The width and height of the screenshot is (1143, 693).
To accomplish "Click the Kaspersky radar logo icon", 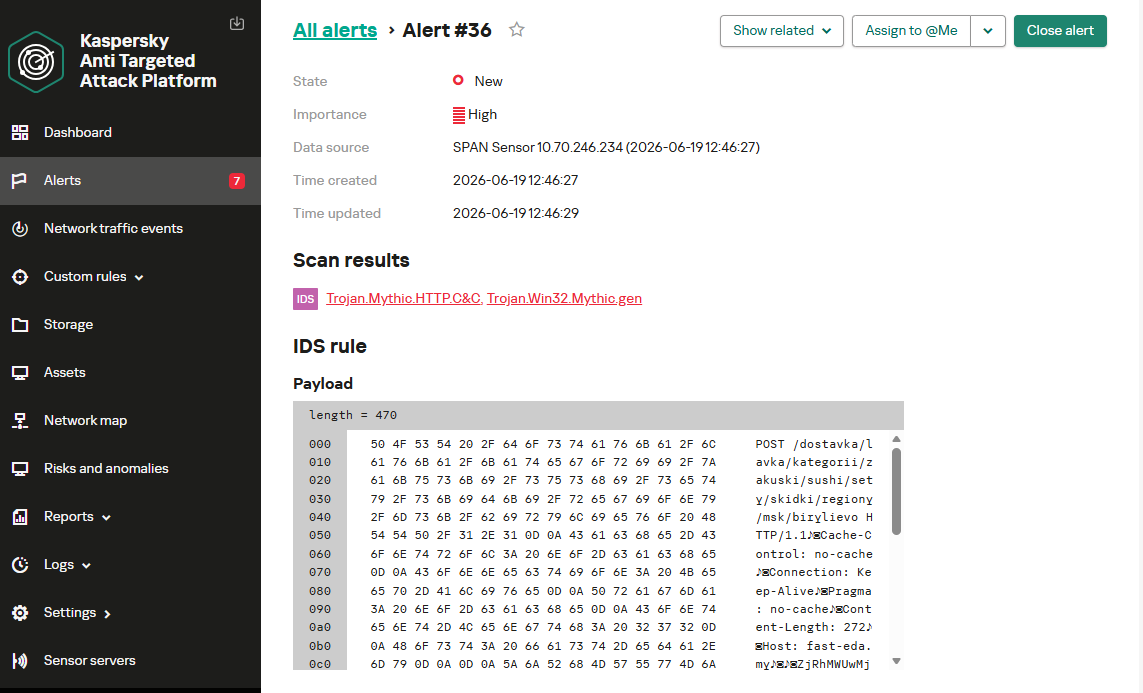I will 36,62.
